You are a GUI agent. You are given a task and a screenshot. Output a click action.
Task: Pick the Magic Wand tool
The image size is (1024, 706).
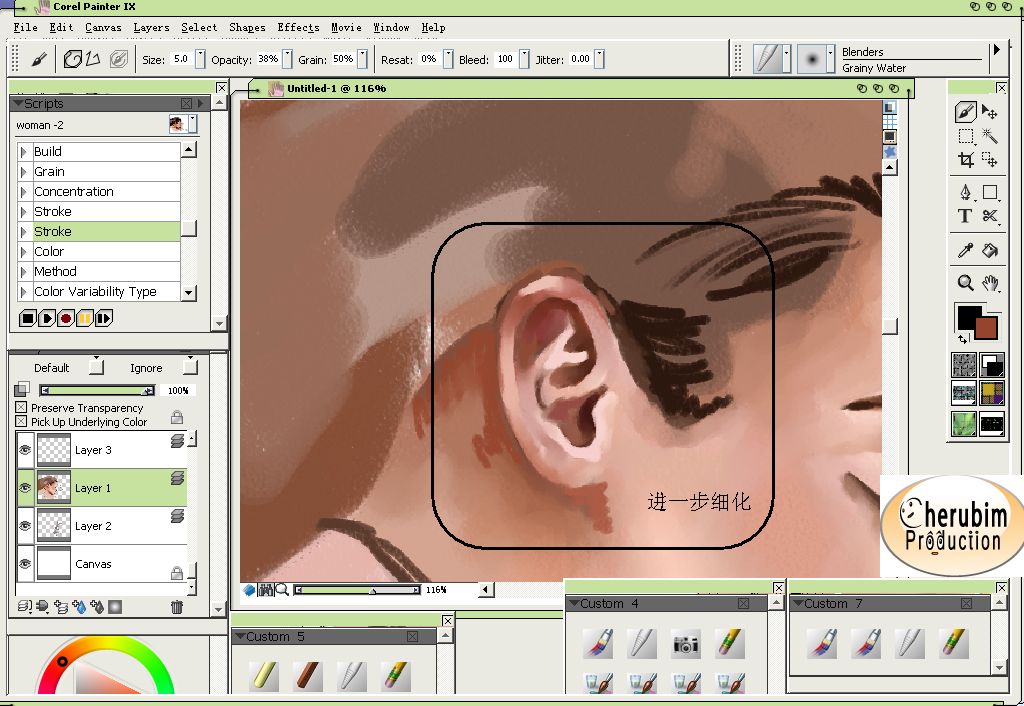click(990, 136)
